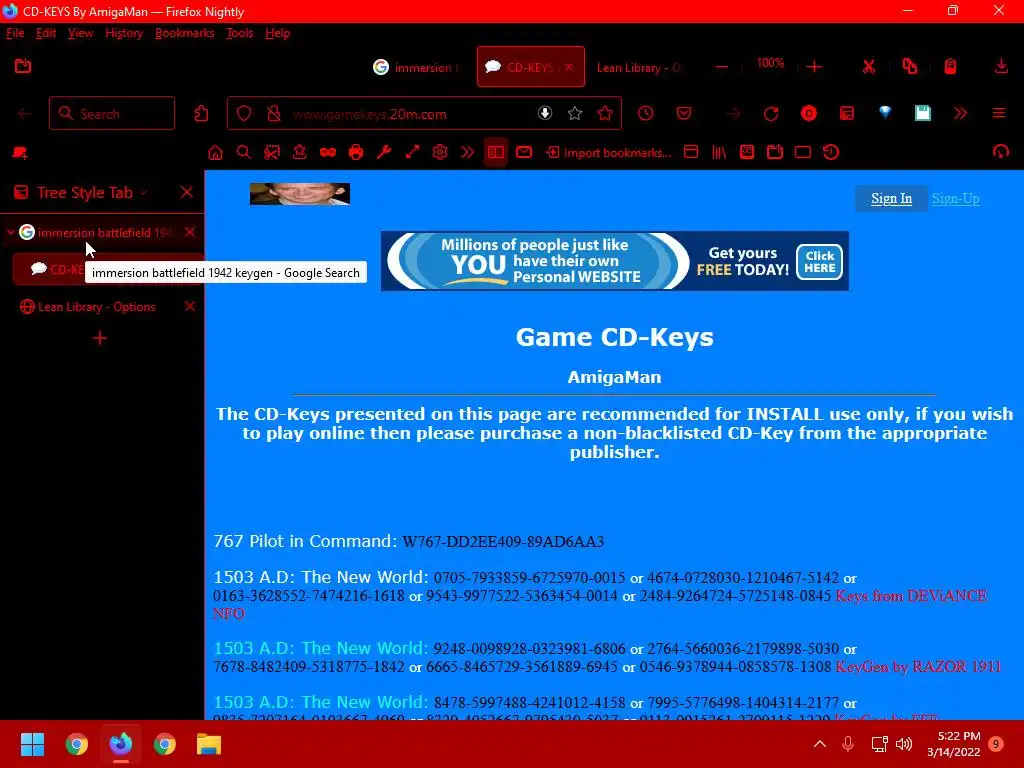Viewport: 1024px width, 768px height.
Task: Click the blue diamond extension icon
Action: (885, 112)
